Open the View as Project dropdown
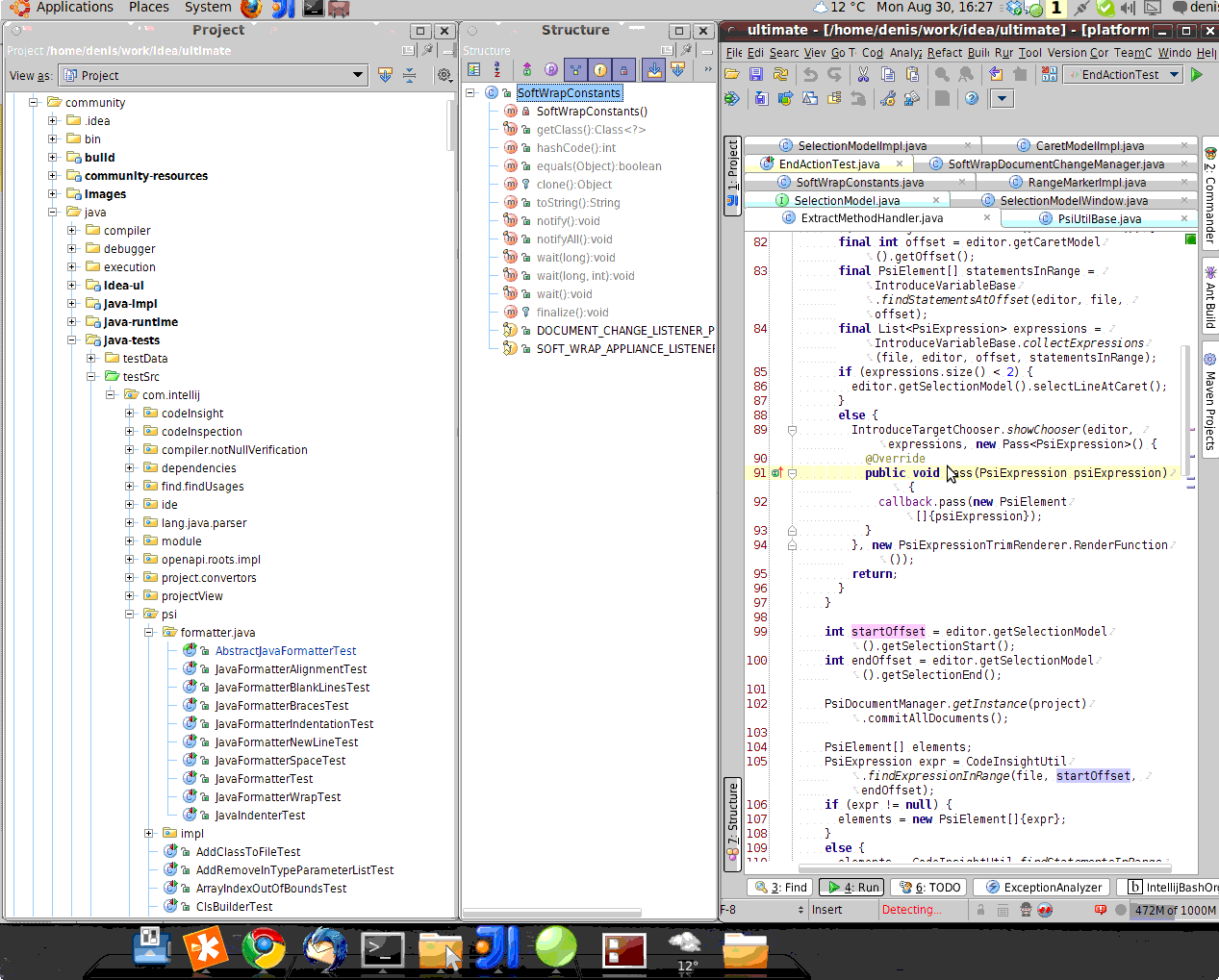This screenshot has height=980, width=1219. coord(214,75)
